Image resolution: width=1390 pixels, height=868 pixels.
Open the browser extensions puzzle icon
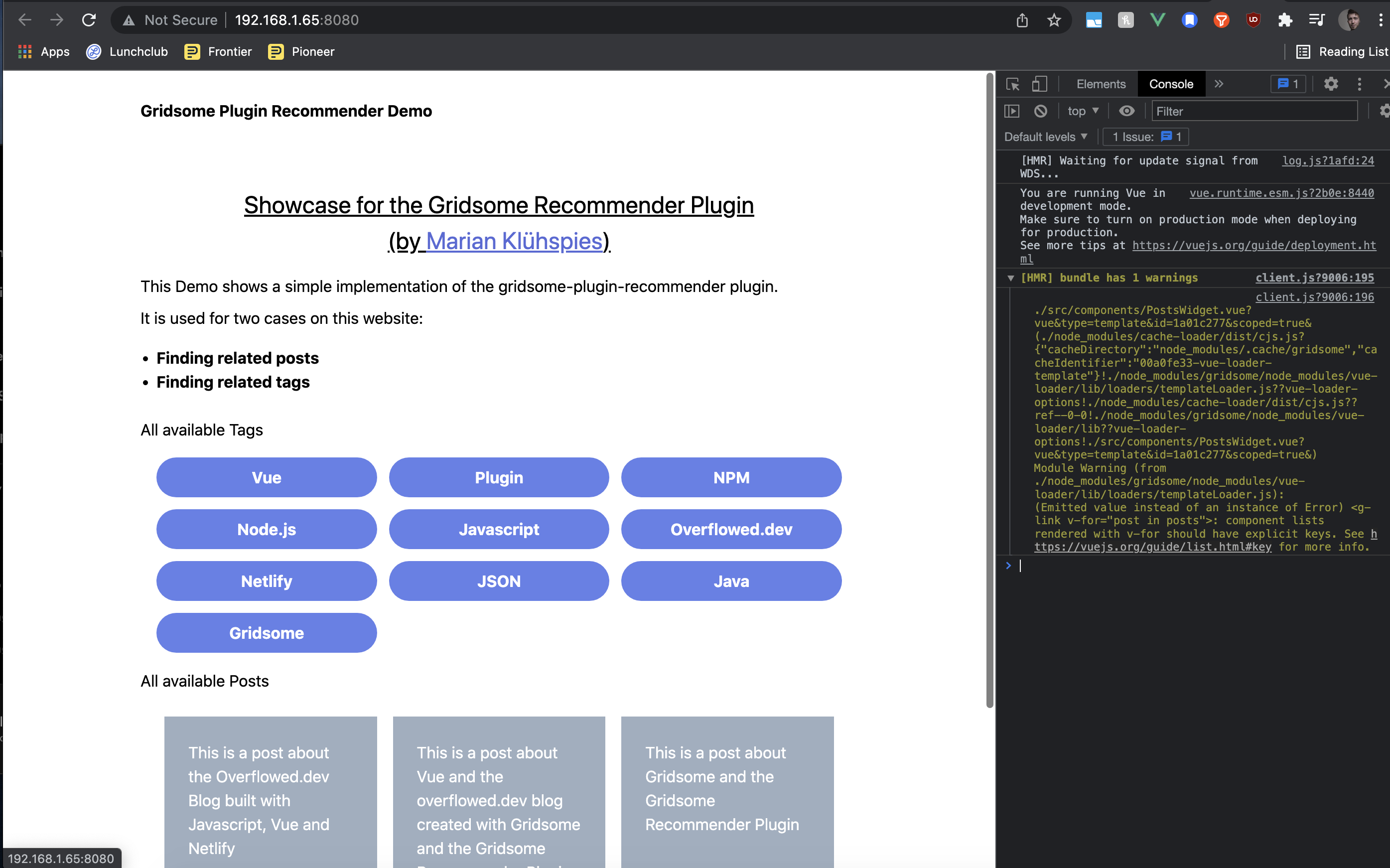(1285, 20)
